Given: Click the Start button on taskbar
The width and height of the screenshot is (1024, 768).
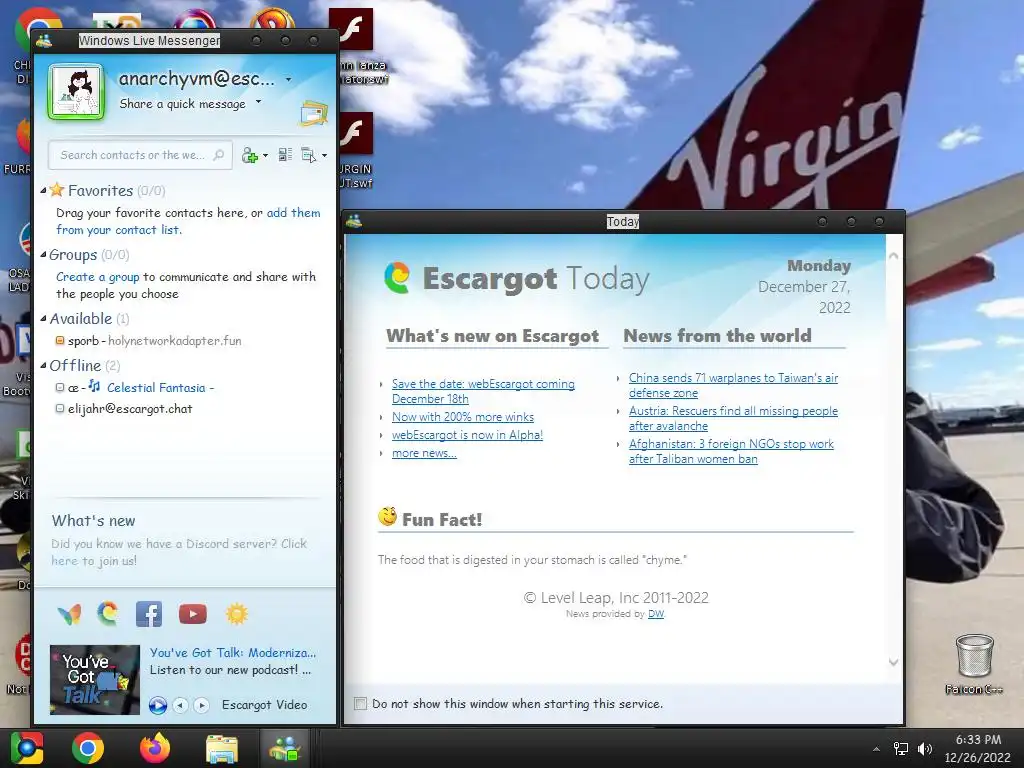Looking at the screenshot, I should [26, 748].
